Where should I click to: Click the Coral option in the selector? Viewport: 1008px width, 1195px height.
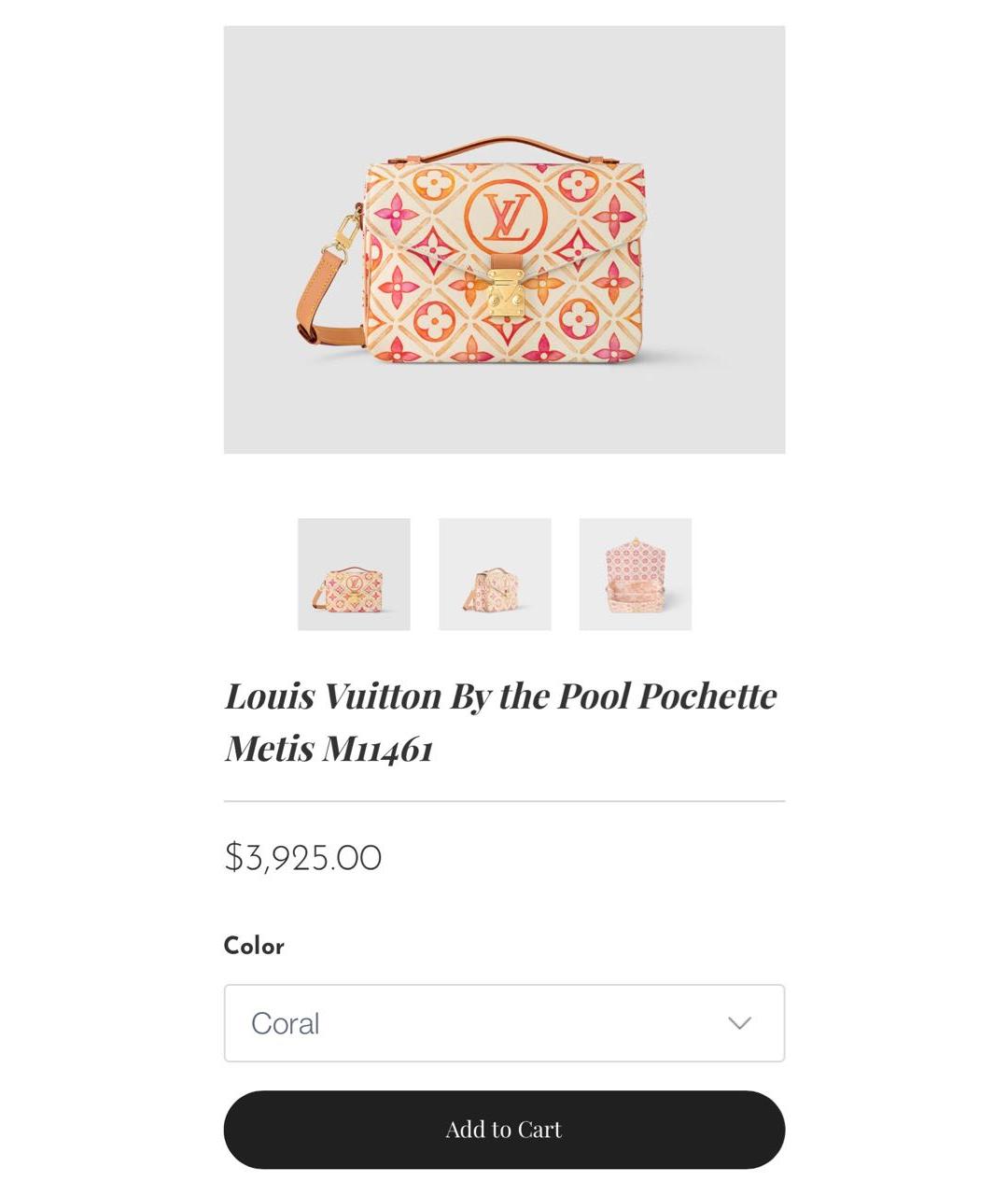[285, 1023]
